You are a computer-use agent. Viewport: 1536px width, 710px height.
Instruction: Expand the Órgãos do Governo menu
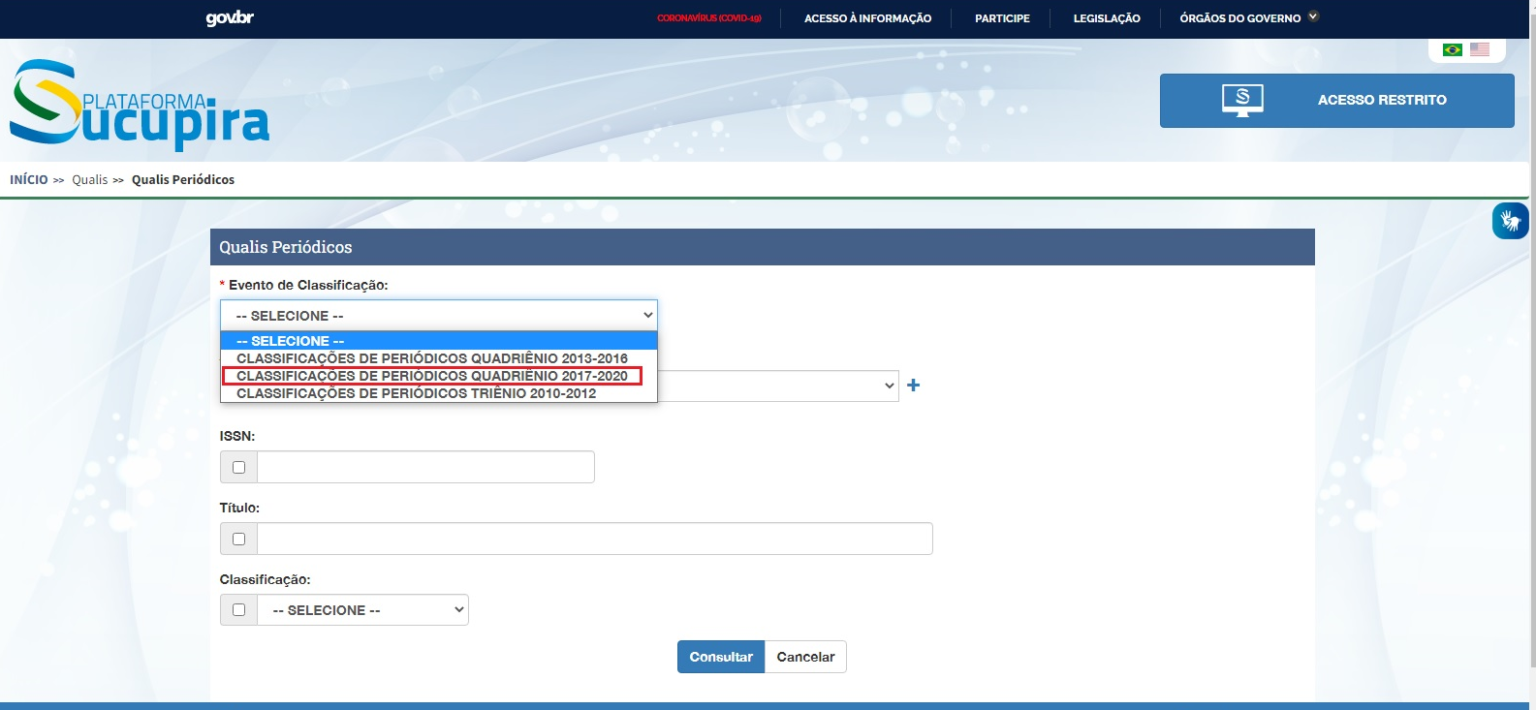(x=1249, y=18)
